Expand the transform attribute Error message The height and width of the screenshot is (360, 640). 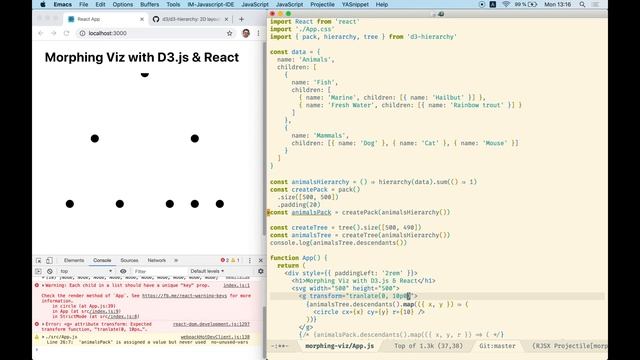tap(43, 324)
